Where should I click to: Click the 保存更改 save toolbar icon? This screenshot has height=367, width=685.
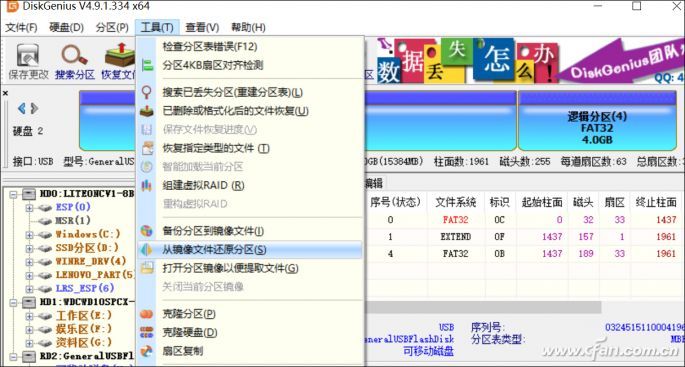(28, 56)
